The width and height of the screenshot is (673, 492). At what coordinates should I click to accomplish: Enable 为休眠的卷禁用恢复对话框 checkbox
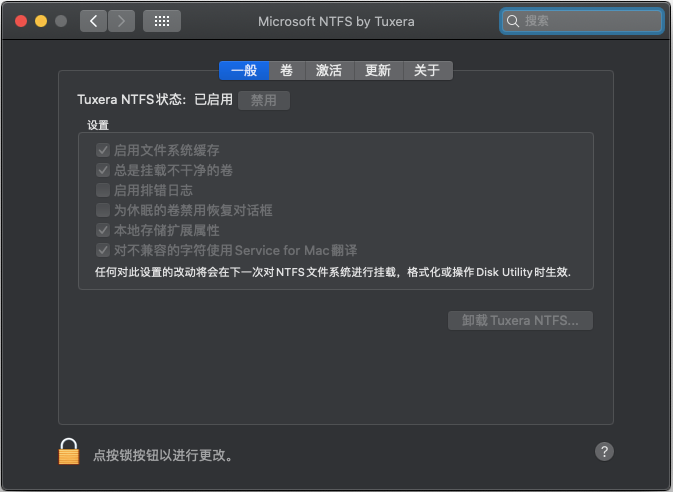pos(103,210)
